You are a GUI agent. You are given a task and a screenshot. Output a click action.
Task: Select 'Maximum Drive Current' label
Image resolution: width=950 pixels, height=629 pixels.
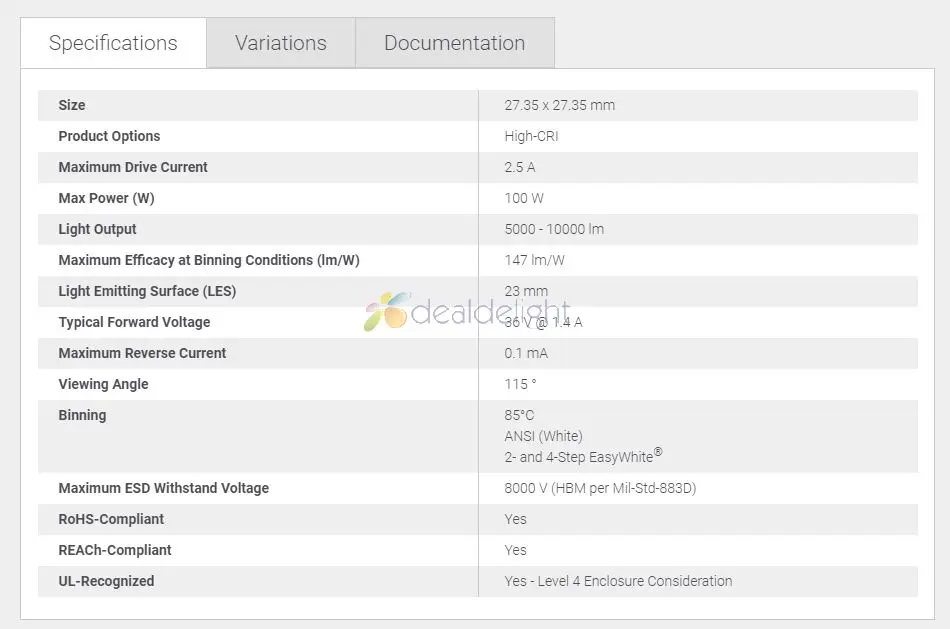[x=133, y=167]
